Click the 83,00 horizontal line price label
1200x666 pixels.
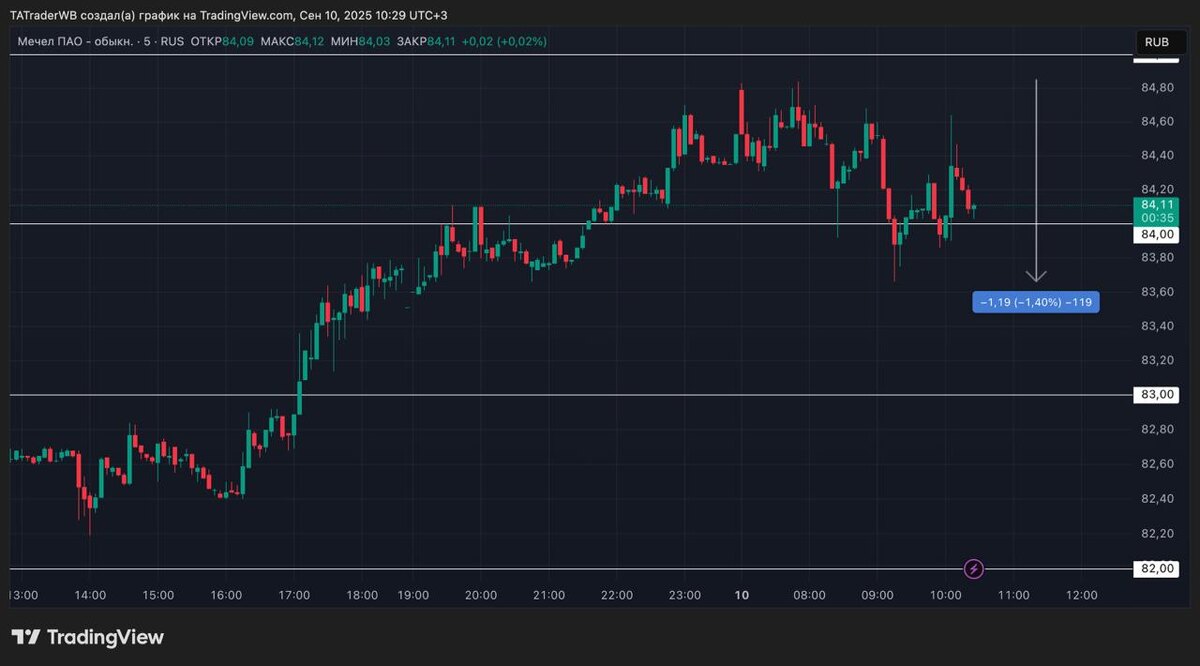click(x=1157, y=395)
